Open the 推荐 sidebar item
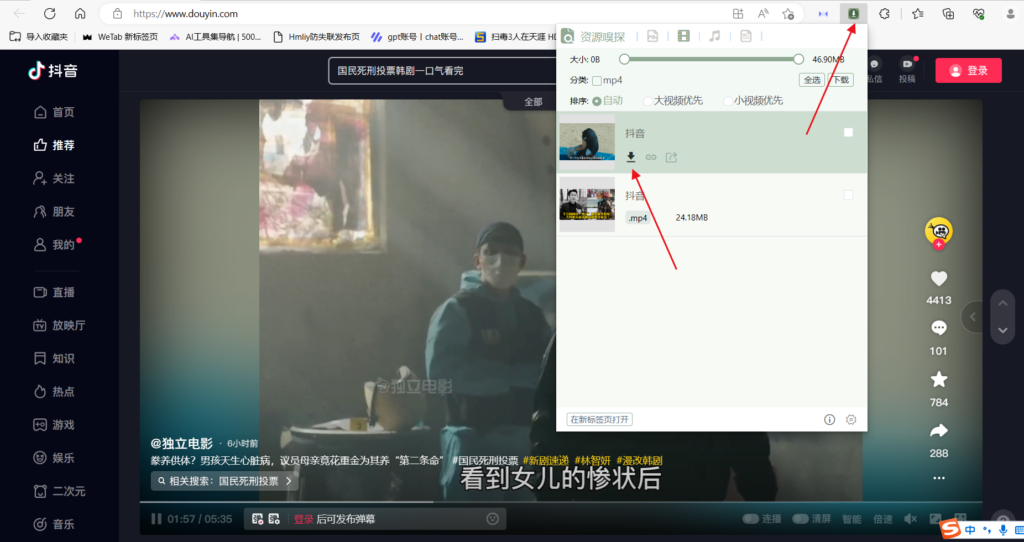1024x542 pixels. (54, 145)
